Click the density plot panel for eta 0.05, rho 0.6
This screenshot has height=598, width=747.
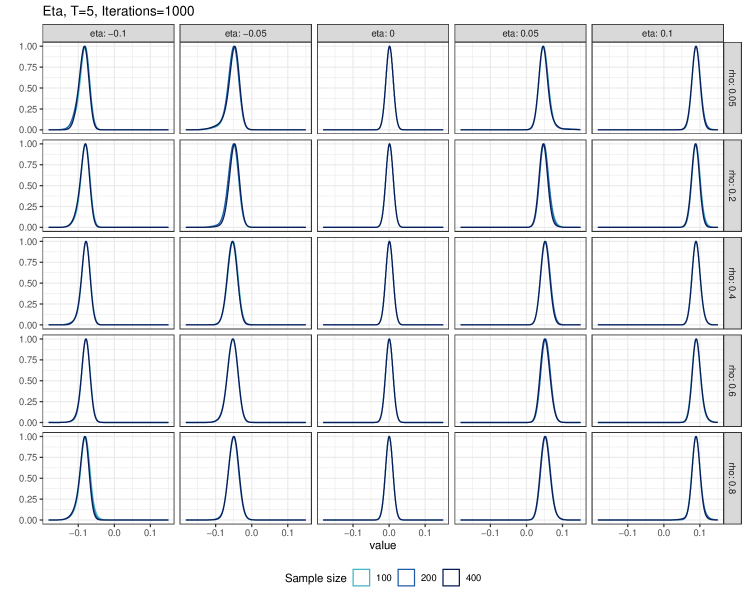[520, 381]
